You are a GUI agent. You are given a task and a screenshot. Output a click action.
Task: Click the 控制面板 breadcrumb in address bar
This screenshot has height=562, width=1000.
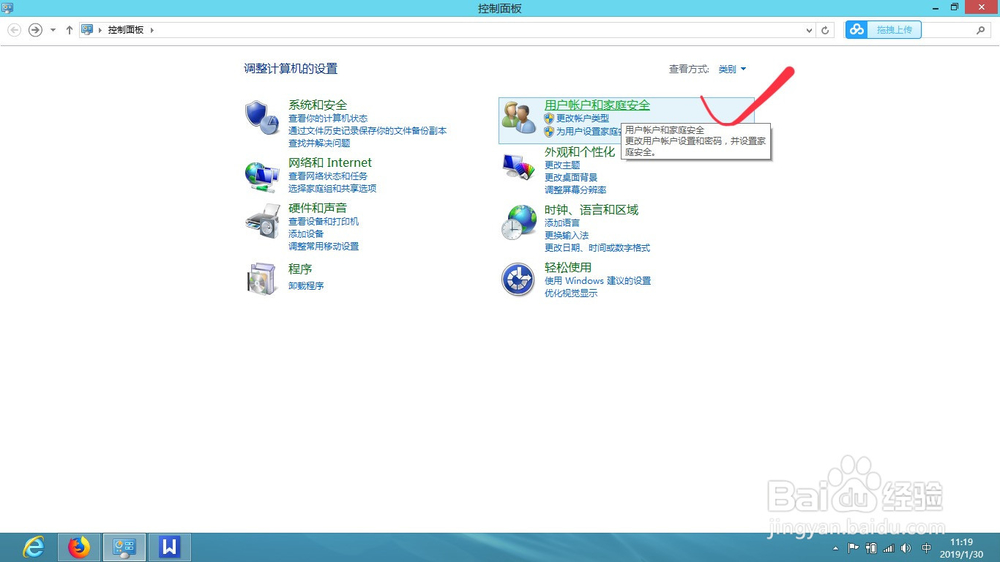pos(126,30)
